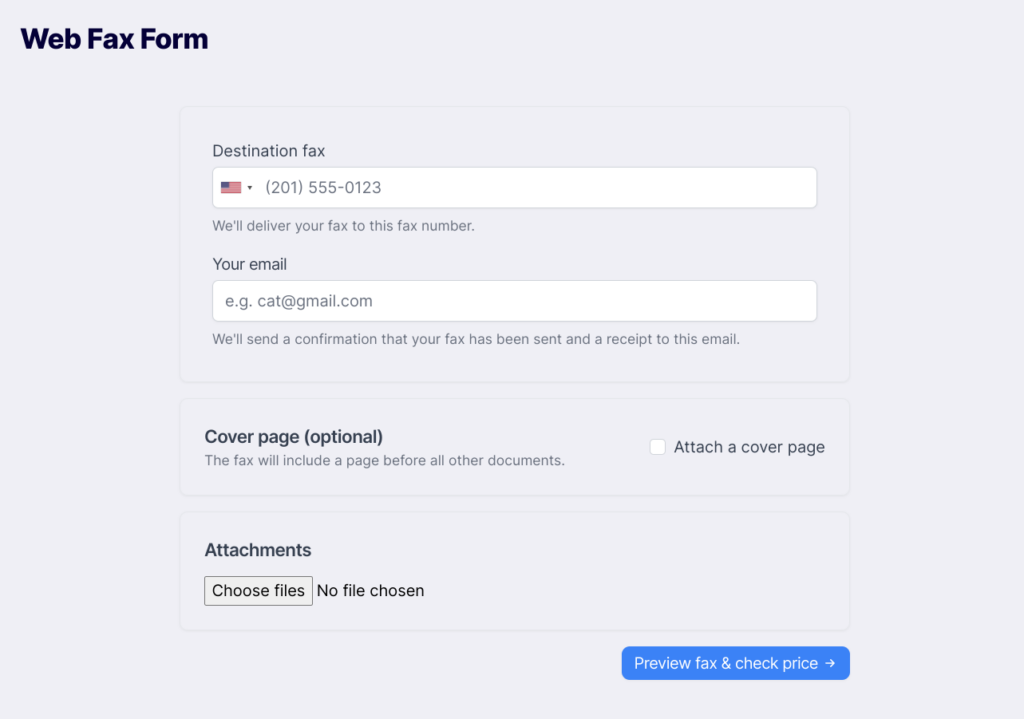Click the Destination fax label
1024x719 pixels.
pyautogui.click(x=268, y=151)
